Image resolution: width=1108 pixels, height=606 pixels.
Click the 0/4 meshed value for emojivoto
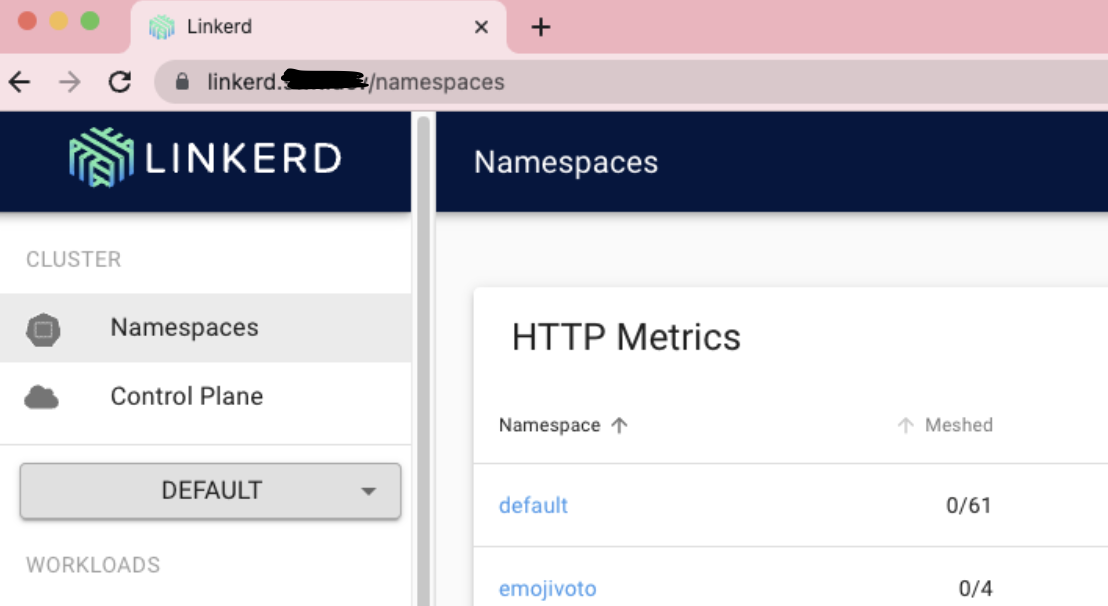[976, 588]
